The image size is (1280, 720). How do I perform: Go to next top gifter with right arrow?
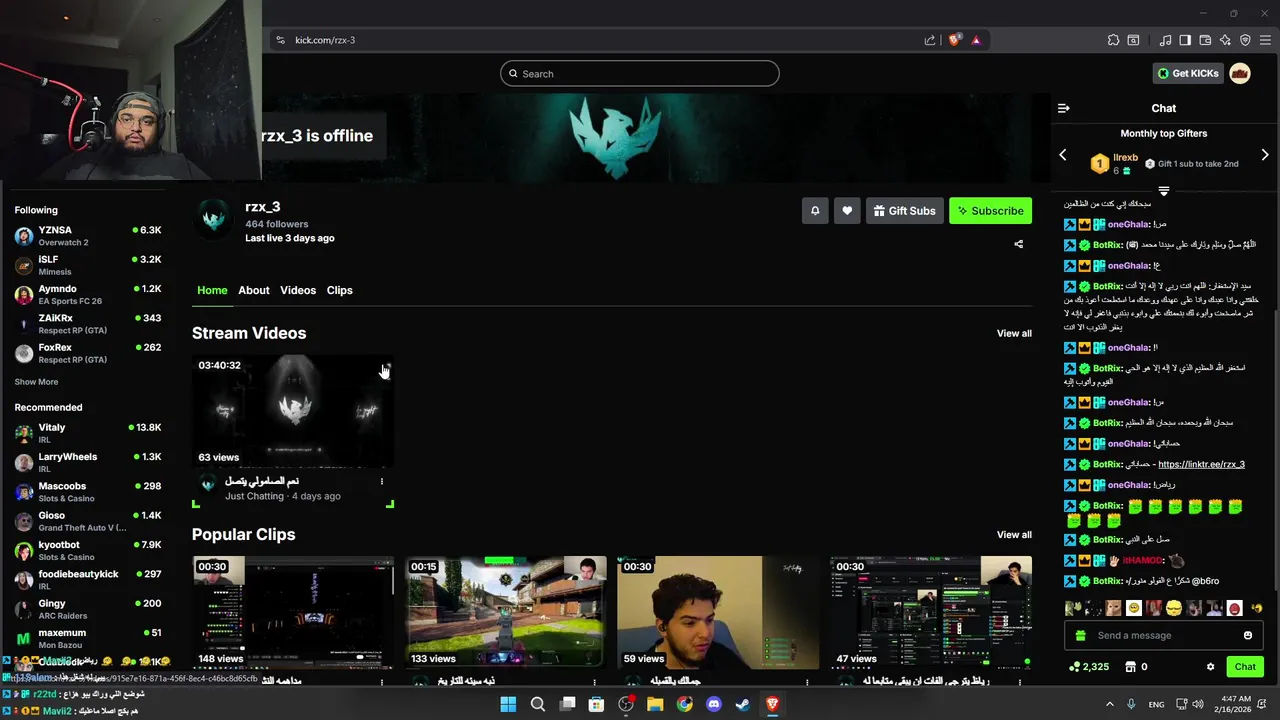point(1265,155)
